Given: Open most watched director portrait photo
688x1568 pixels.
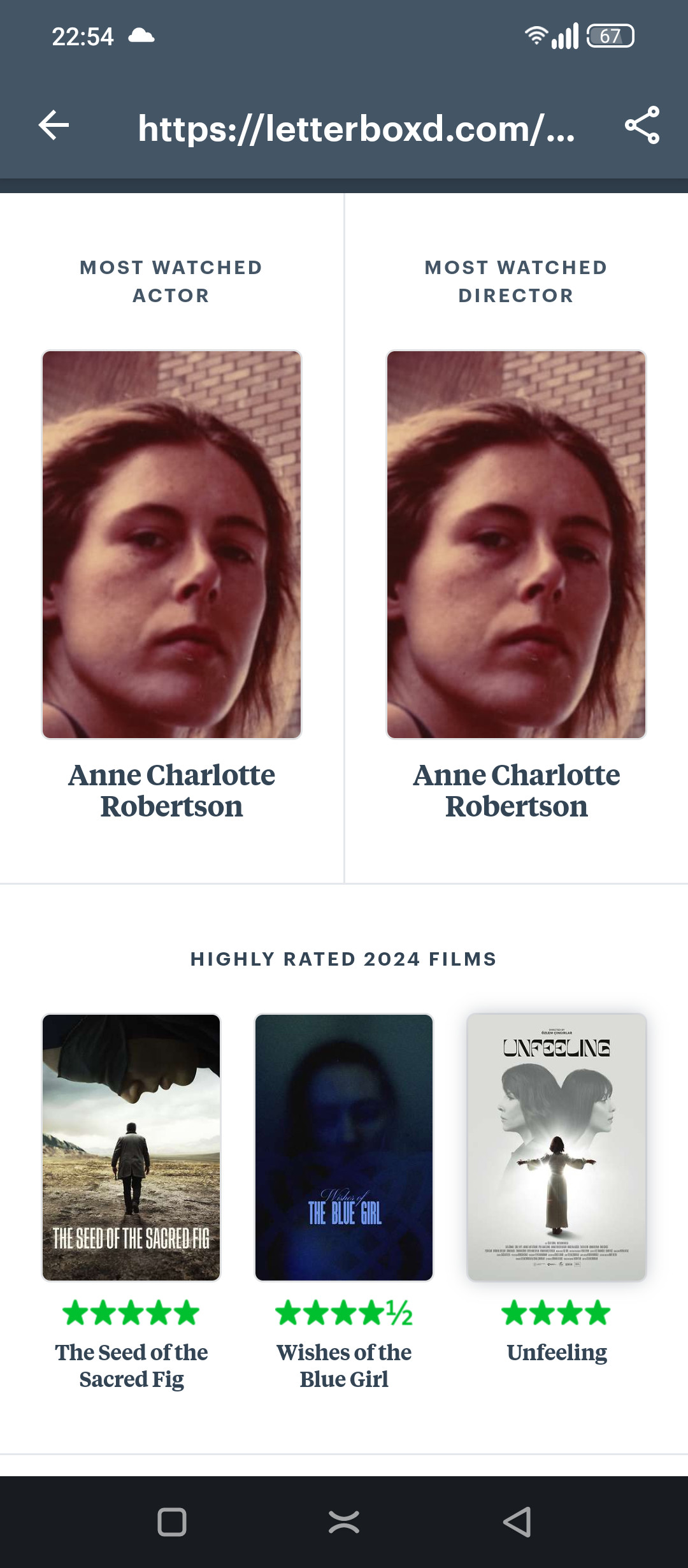Looking at the screenshot, I should pos(517,545).
